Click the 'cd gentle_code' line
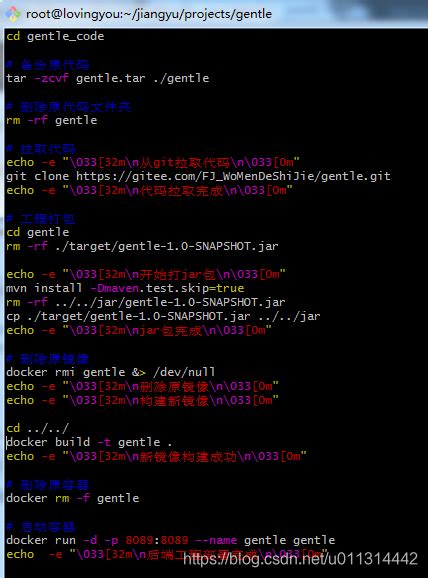This screenshot has width=428, height=578. pos(55,36)
